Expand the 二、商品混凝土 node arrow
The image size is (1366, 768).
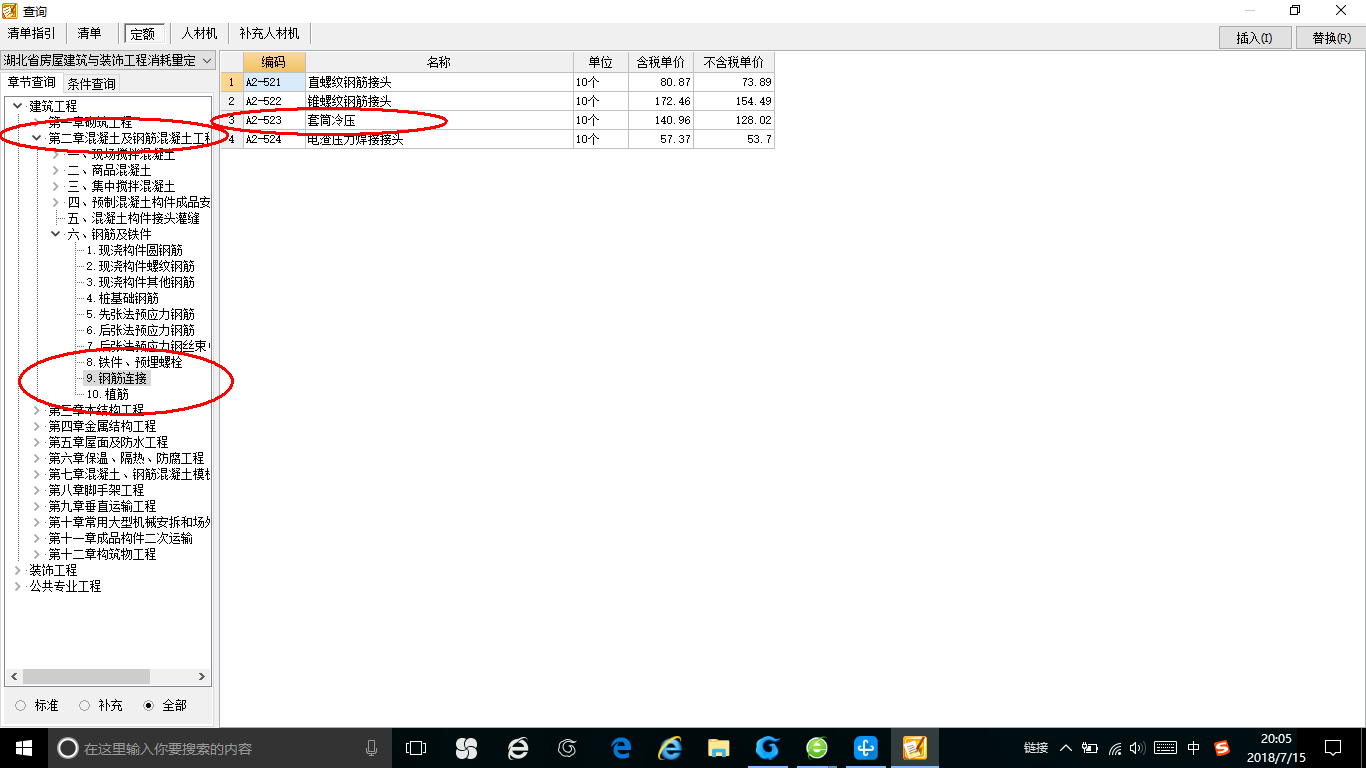[x=56, y=170]
